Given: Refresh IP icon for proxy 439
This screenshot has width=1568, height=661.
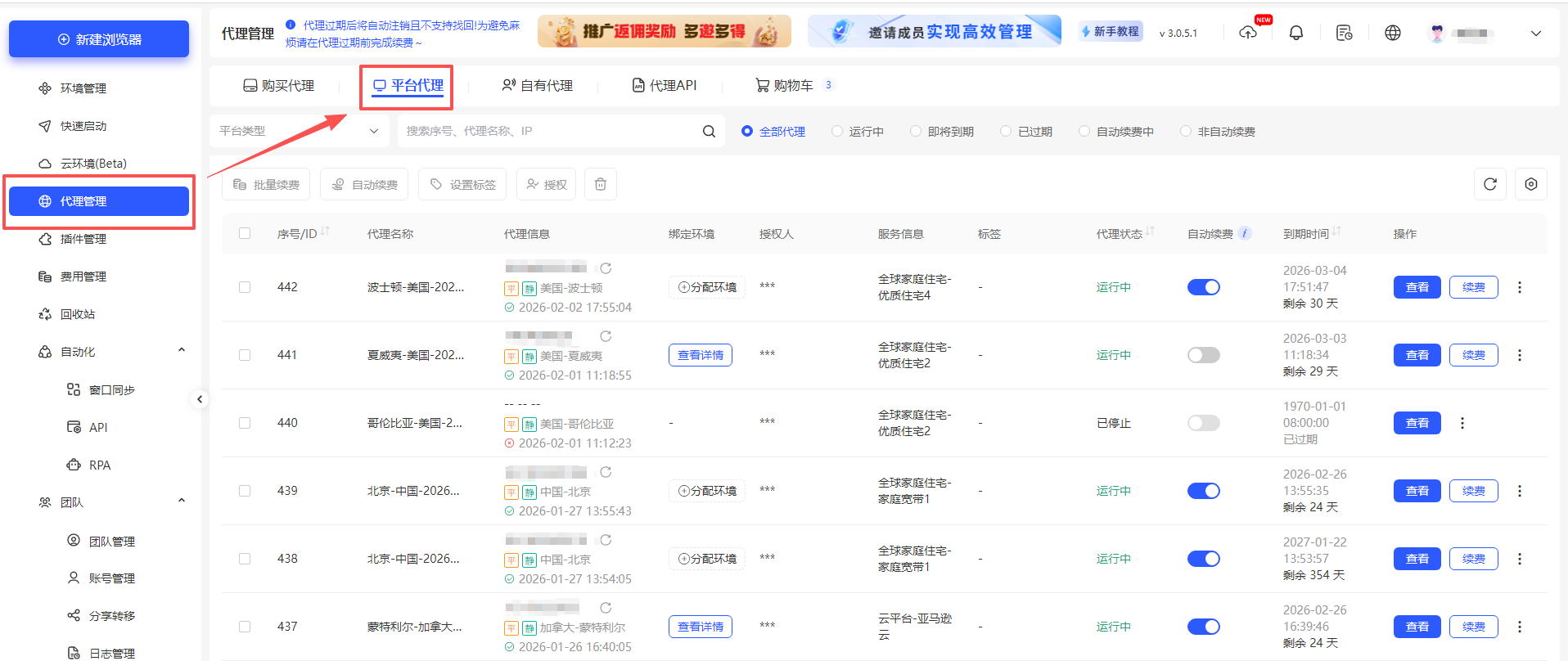Looking at the screenshot, I should [606, 472].
